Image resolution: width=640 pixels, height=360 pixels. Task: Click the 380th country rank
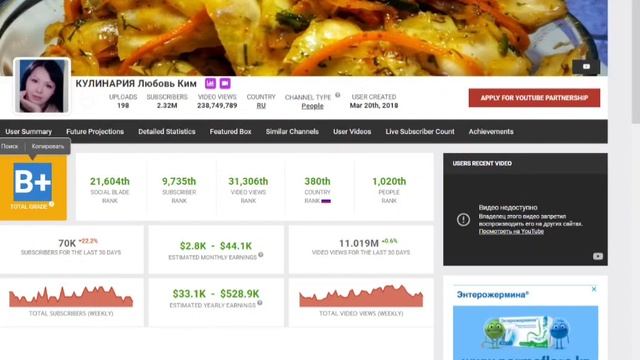(317, 181)
